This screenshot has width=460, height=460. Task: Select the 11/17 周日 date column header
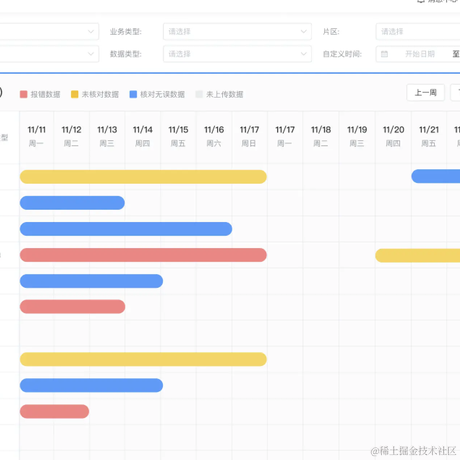249,136
